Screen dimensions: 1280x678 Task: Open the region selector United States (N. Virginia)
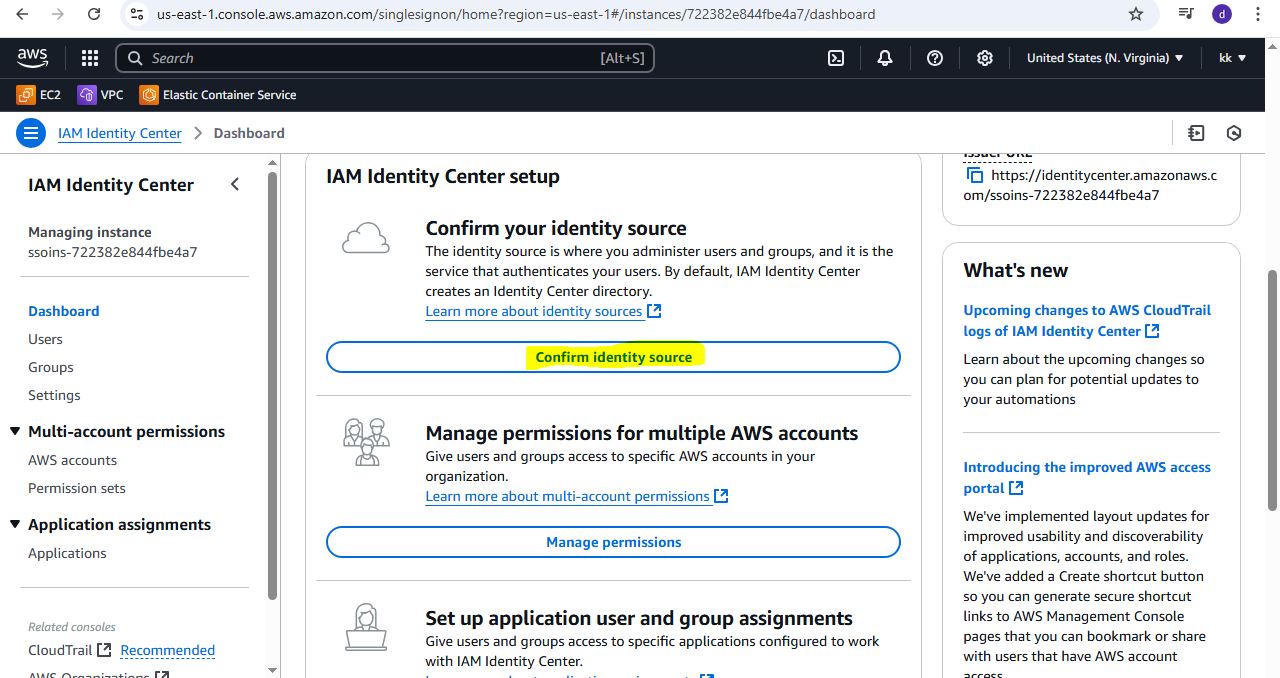[1104, 58]
